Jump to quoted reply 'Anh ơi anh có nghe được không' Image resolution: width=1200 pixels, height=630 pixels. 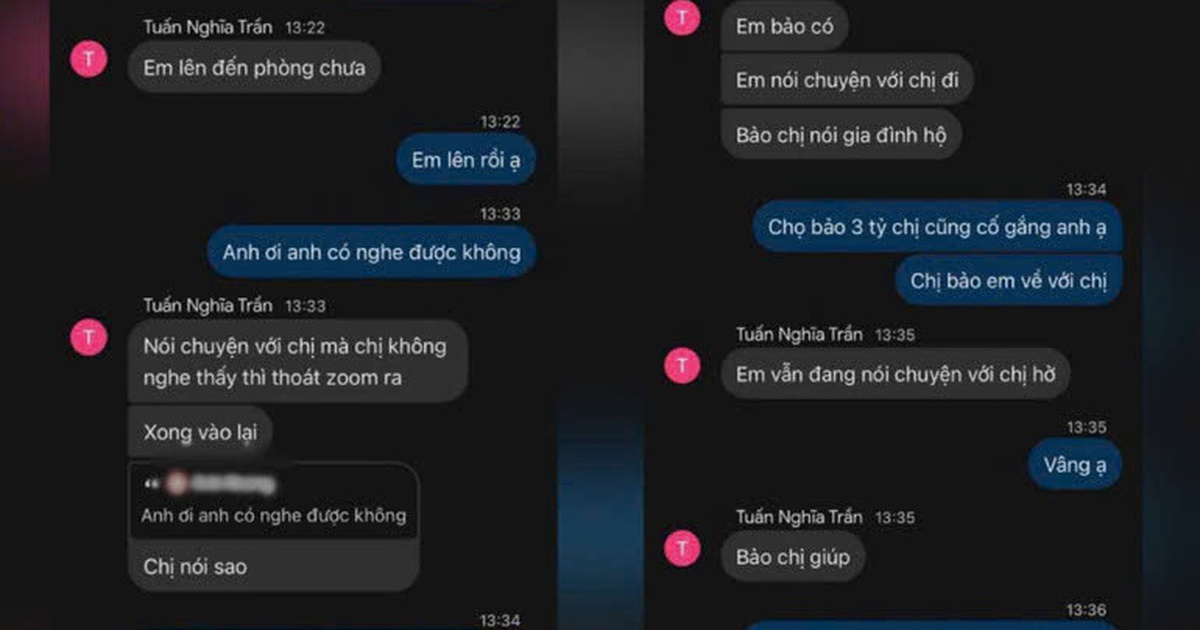point(274,500)
